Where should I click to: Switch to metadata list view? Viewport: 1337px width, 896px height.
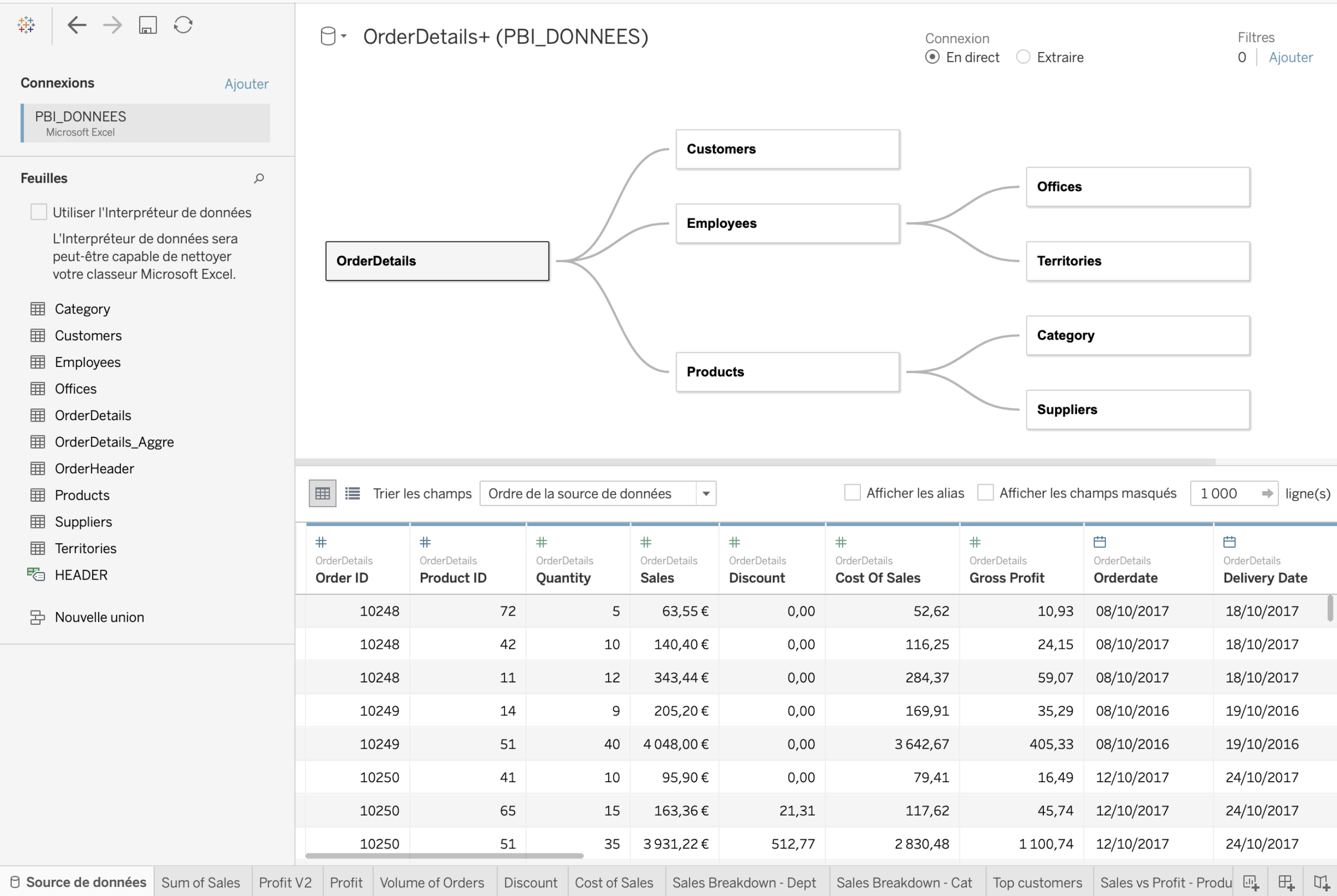click(352, 493)
